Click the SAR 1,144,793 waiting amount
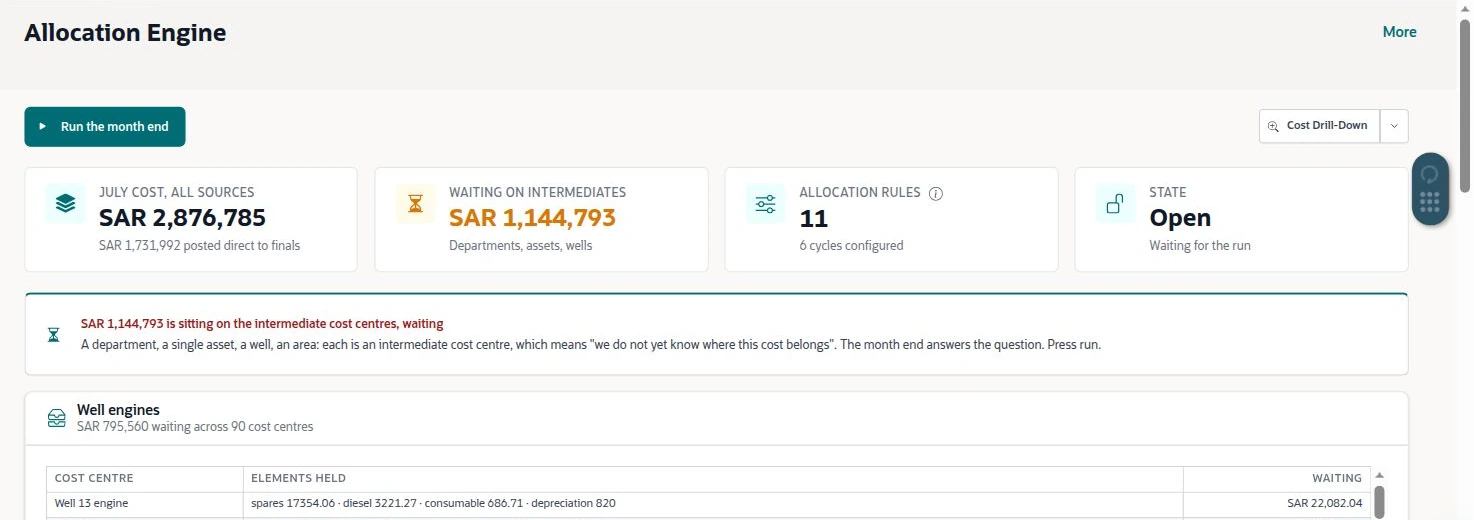 point(532,218)
